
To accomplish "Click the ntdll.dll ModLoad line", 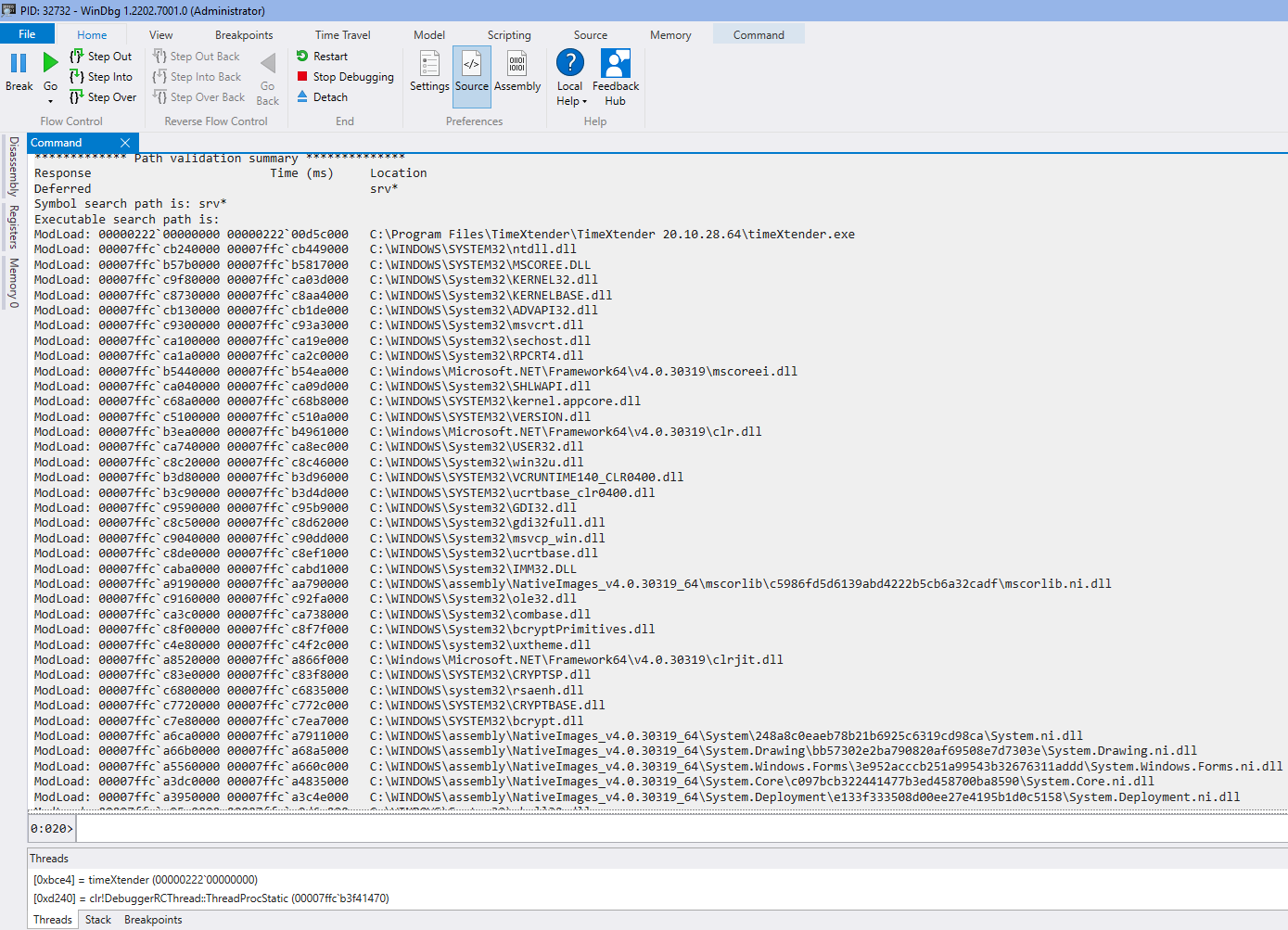I will coord(305,249).
